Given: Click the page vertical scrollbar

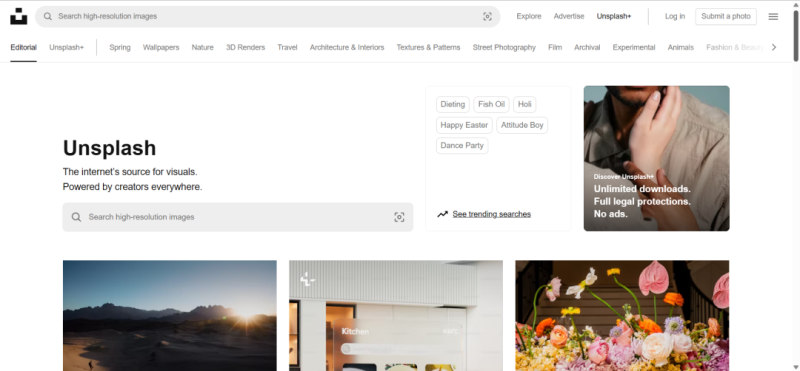Looking at the screenshot, I should click(796, 36).
